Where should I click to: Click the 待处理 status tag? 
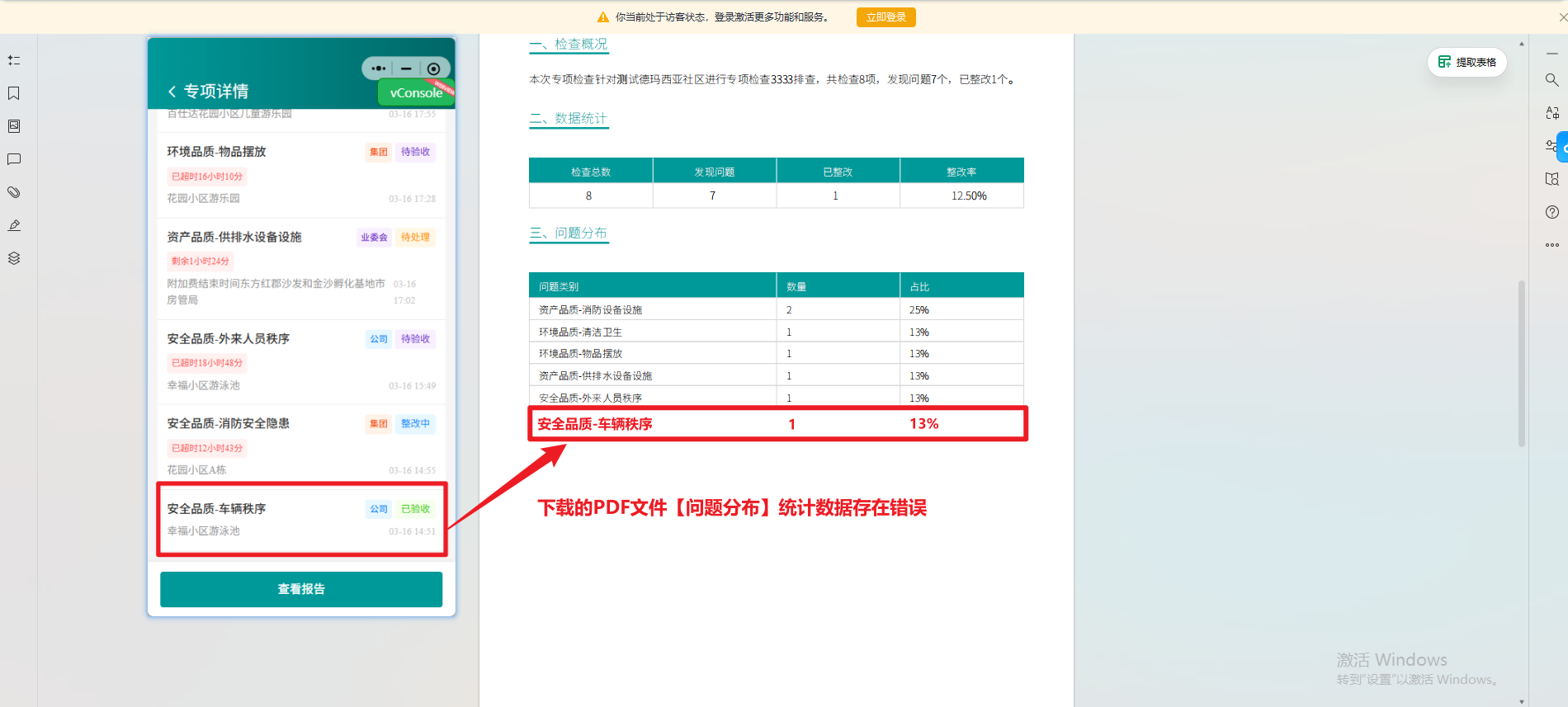tap(415, 237)
